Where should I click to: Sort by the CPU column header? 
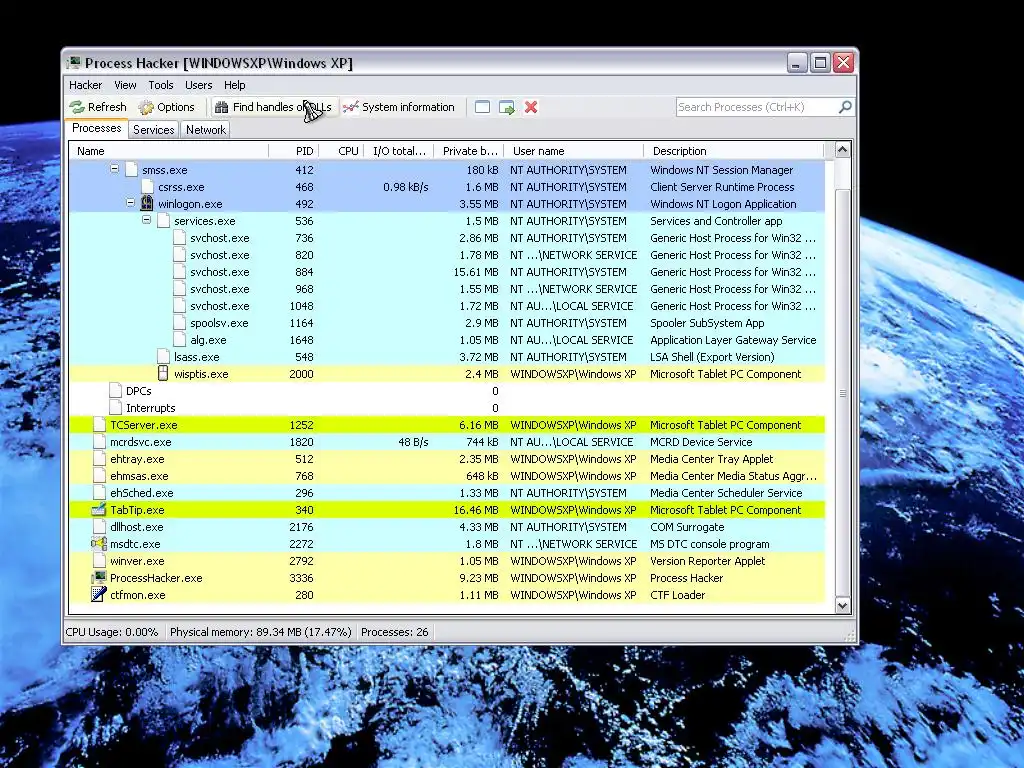tap(341, 151)
